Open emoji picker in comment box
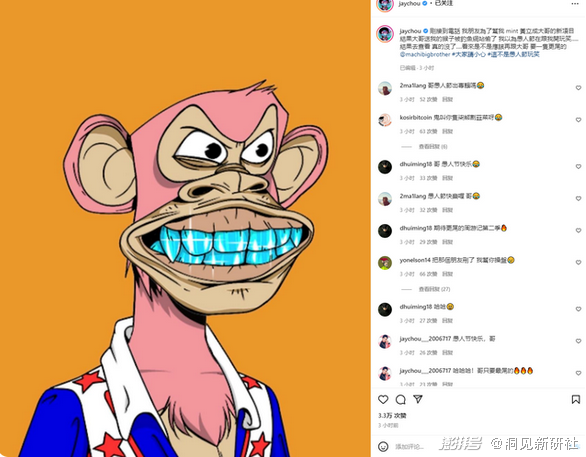The width and height of the screenshot is (586, 457). (383, 446)
